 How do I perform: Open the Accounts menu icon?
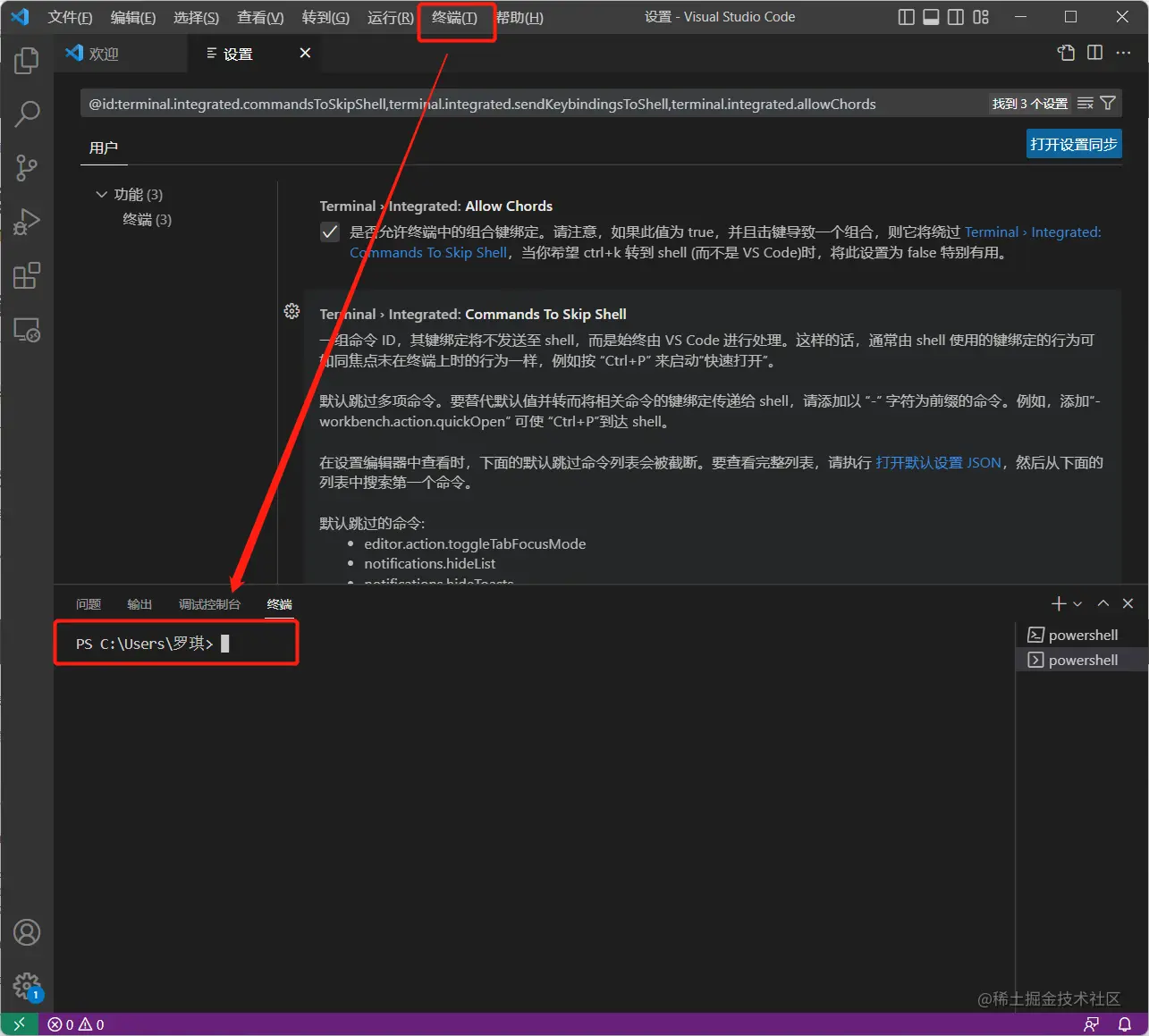[x=27, y=932]
